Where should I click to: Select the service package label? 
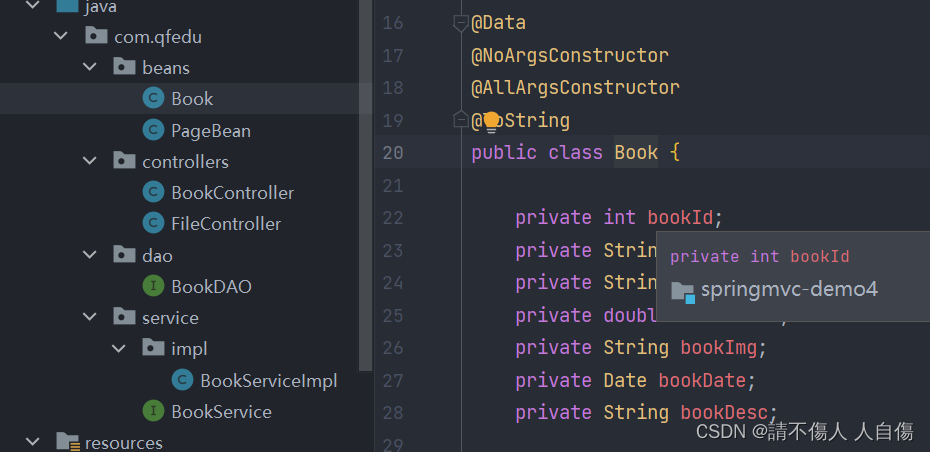point(170,318)
